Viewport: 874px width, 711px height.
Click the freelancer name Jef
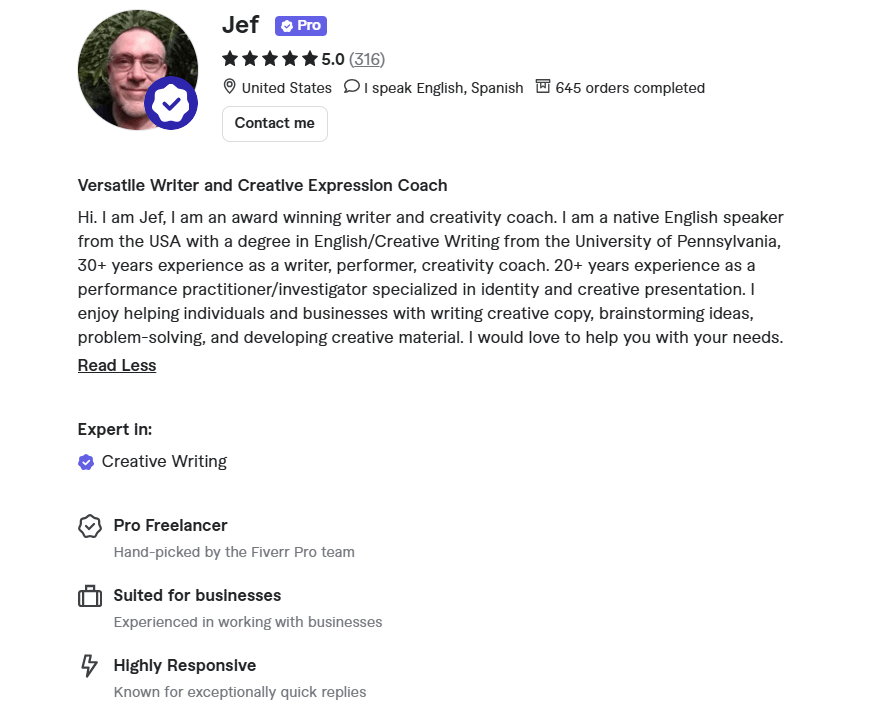pos(240,24)
